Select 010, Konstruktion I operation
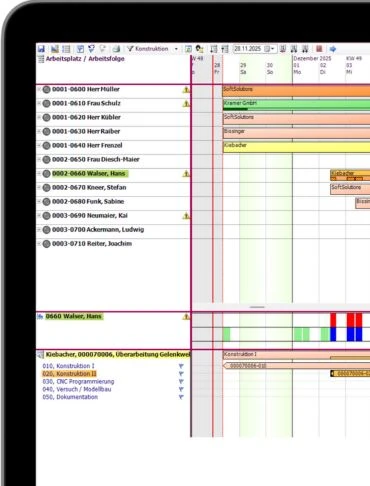 point(68,366)
